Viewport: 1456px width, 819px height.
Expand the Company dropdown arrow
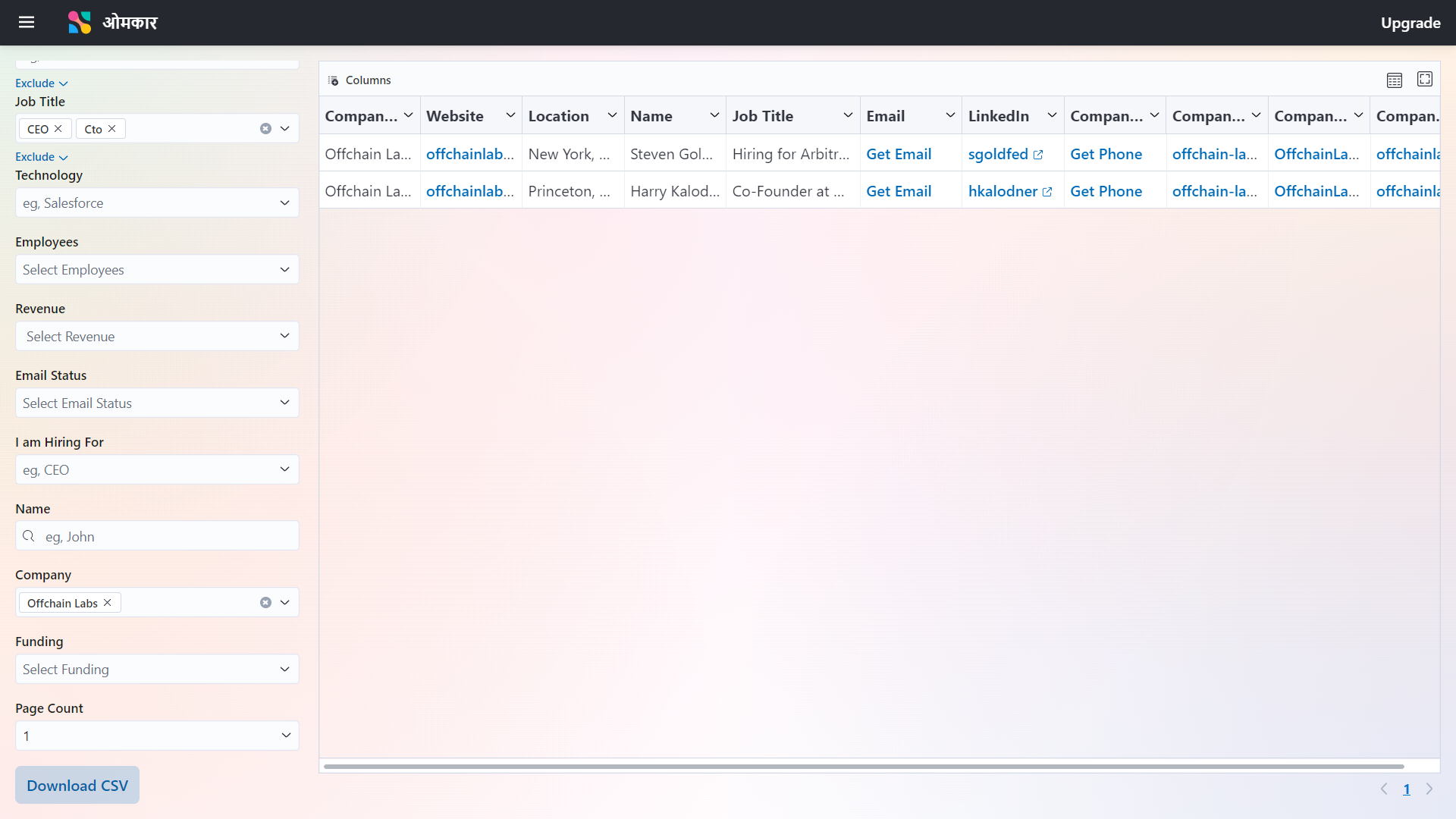pyautogui.click(x=285, y=602)
